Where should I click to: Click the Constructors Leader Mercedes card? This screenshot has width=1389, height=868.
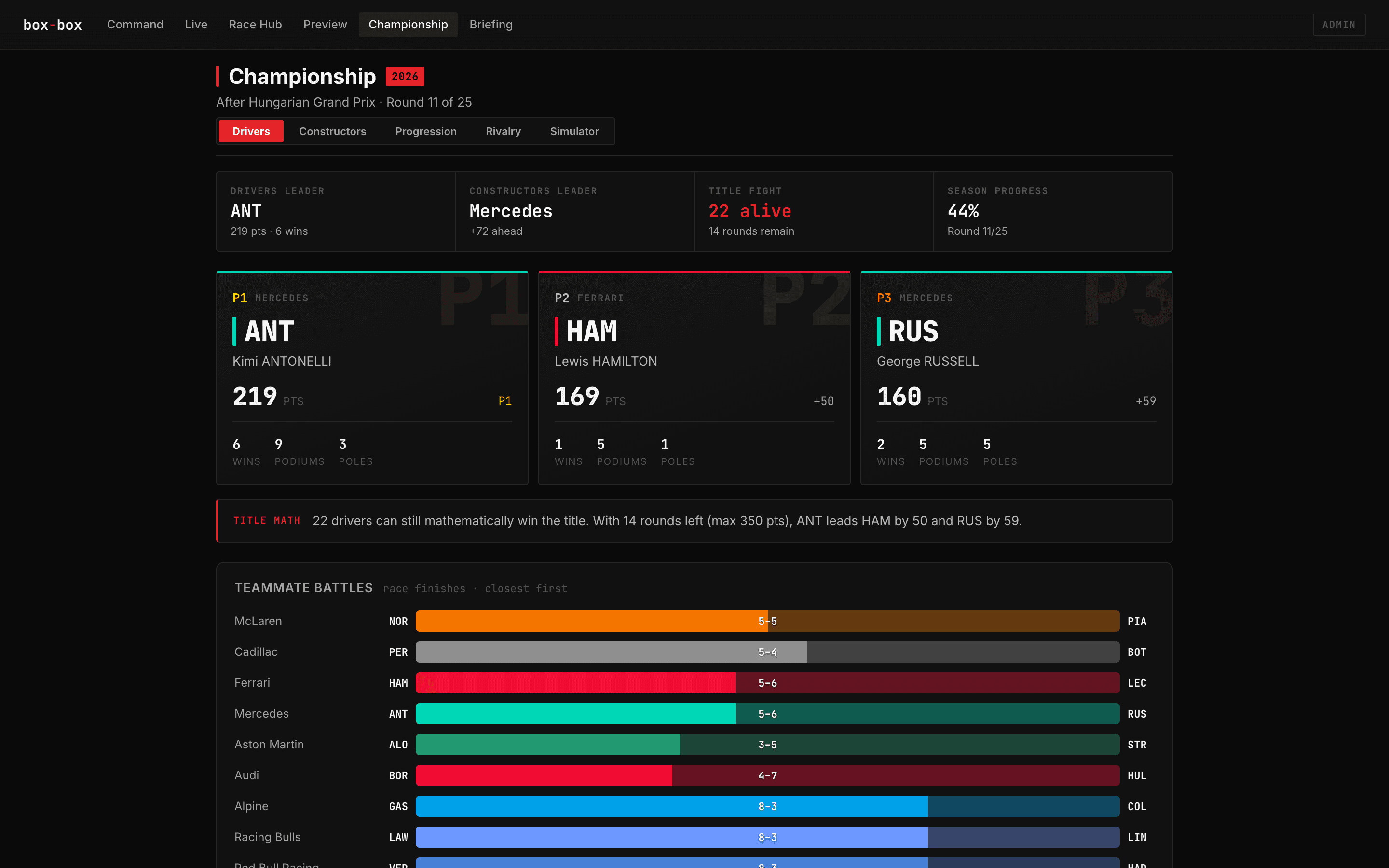click(x=575, y=211)
